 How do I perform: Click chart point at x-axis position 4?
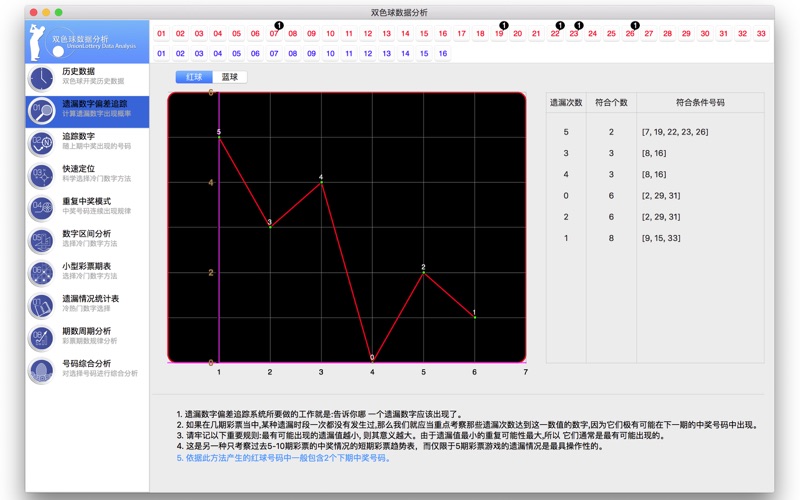pyautogui.click(x=372, y=361)
